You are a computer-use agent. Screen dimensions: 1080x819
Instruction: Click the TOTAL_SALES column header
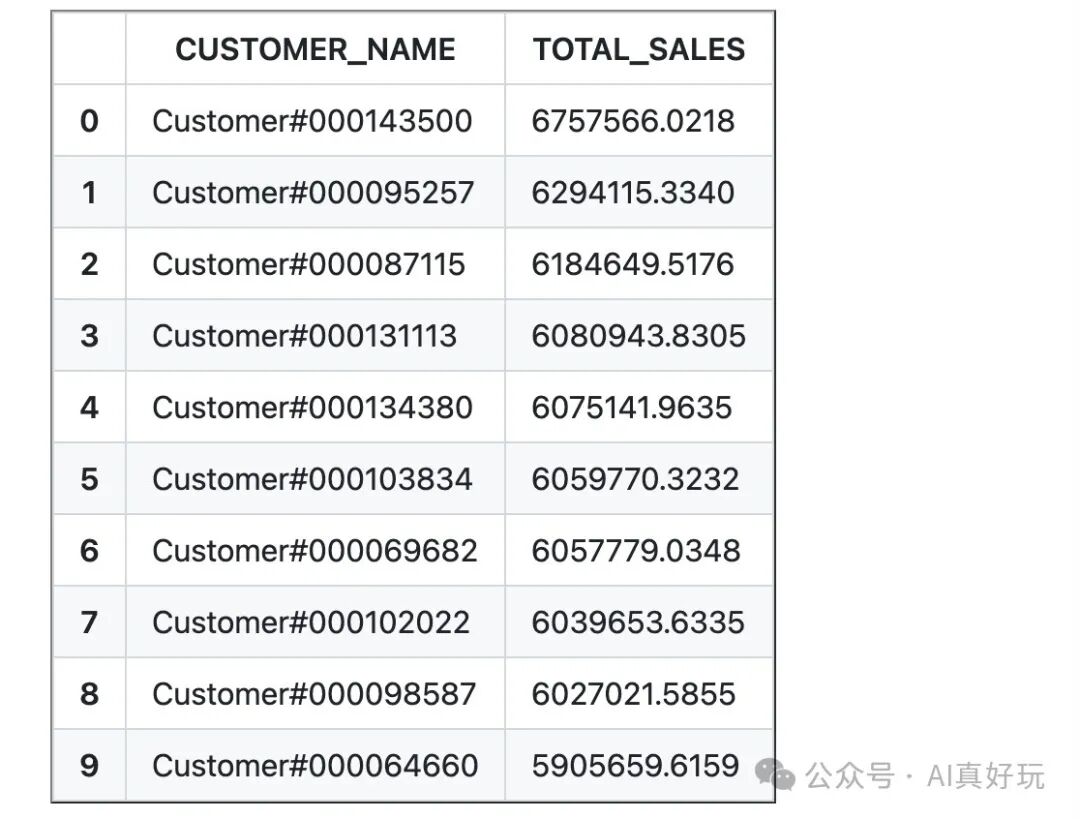[x=639, y=49]
